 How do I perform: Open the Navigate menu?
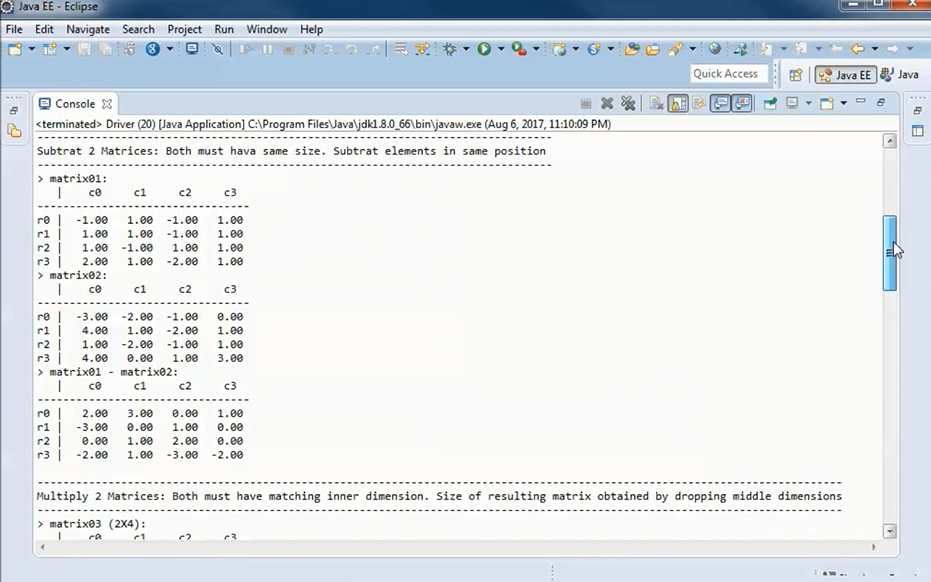pyautogui.click(x=88, y=29)
